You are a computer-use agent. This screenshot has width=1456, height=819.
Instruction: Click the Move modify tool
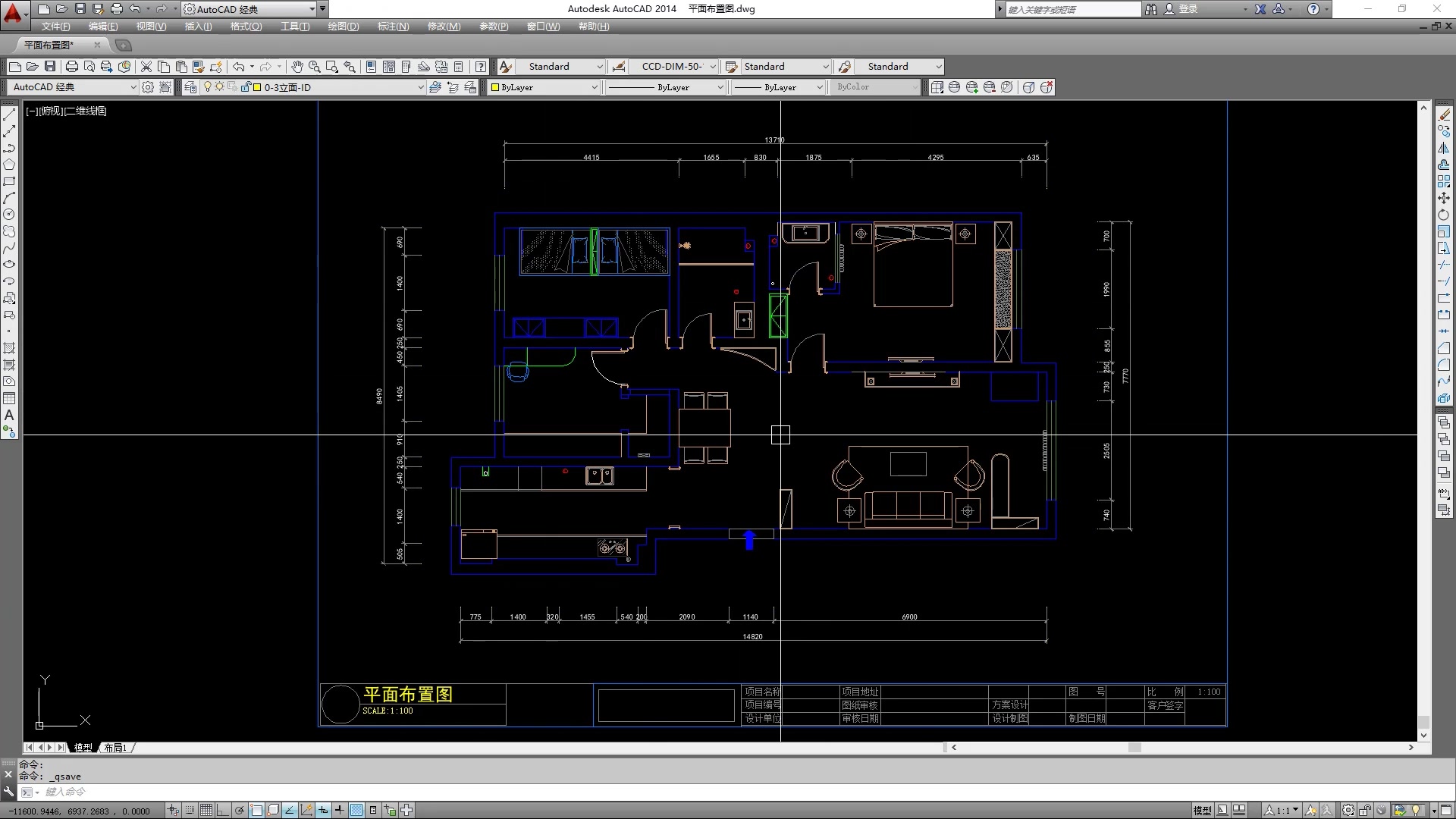(1444, 198)
